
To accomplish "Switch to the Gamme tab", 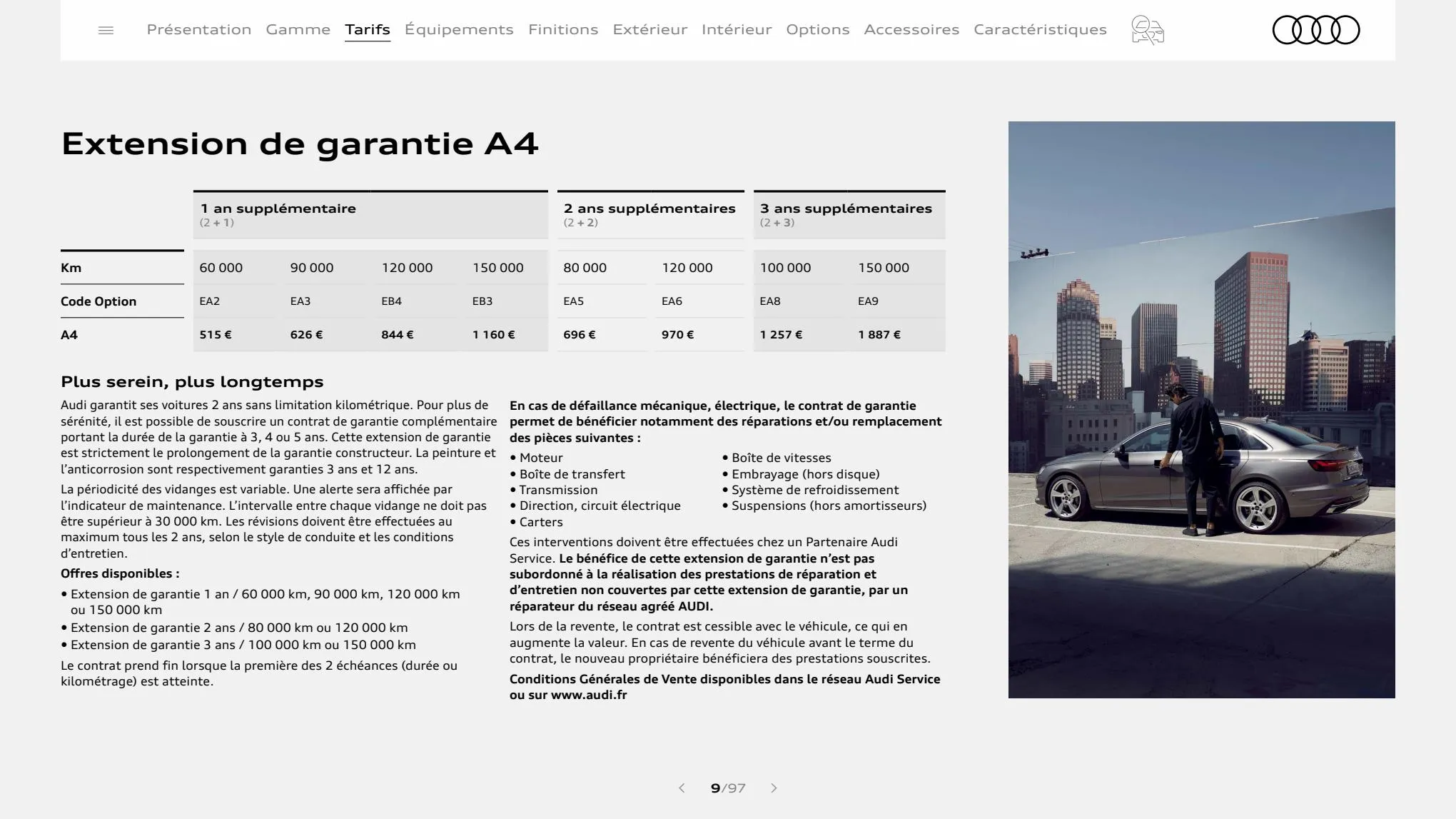I will pos(298,29).
